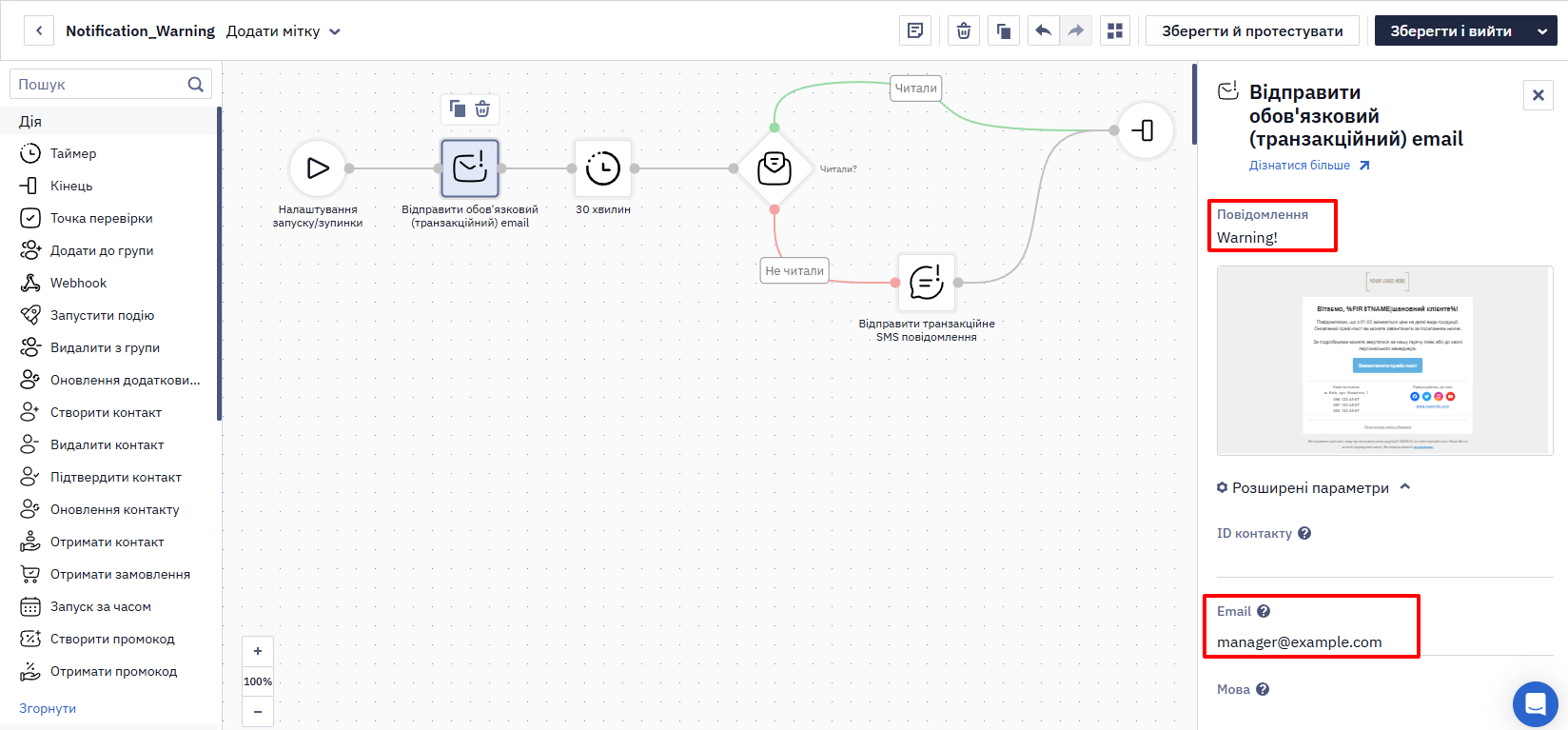This screenshot has width=1568, height=730.
Task: Click the grid layout icon
Action: pos(1115,30)
